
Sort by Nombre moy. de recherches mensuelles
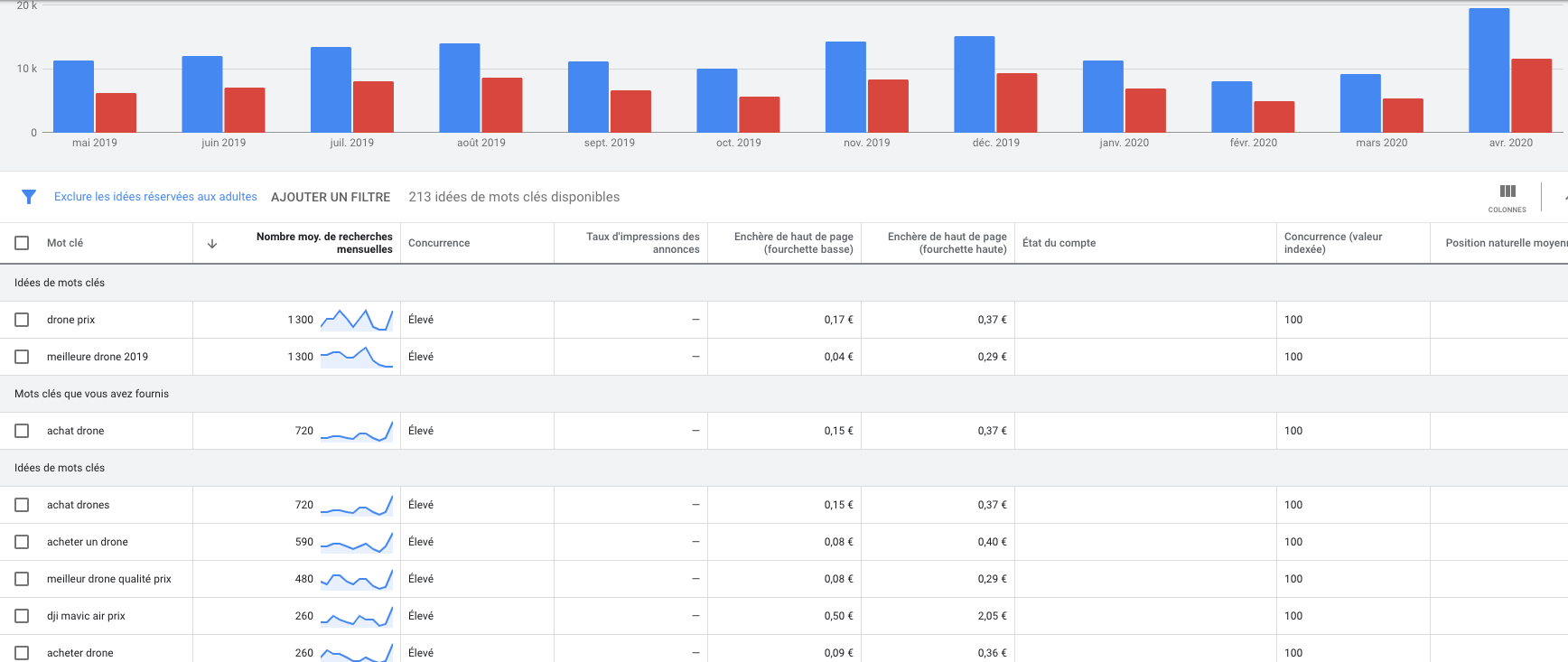(x=324, y=243)
